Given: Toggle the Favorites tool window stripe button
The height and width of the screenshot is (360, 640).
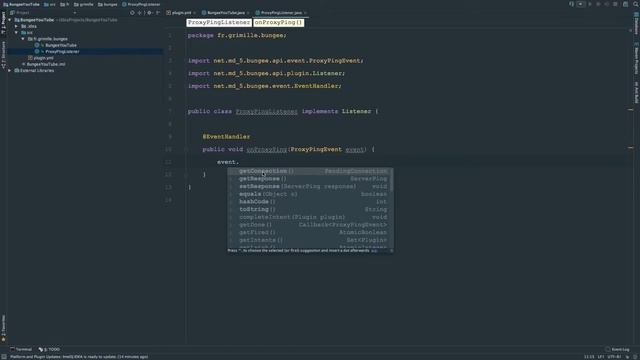Looking at the screenshot, I should tap(3, 328).
